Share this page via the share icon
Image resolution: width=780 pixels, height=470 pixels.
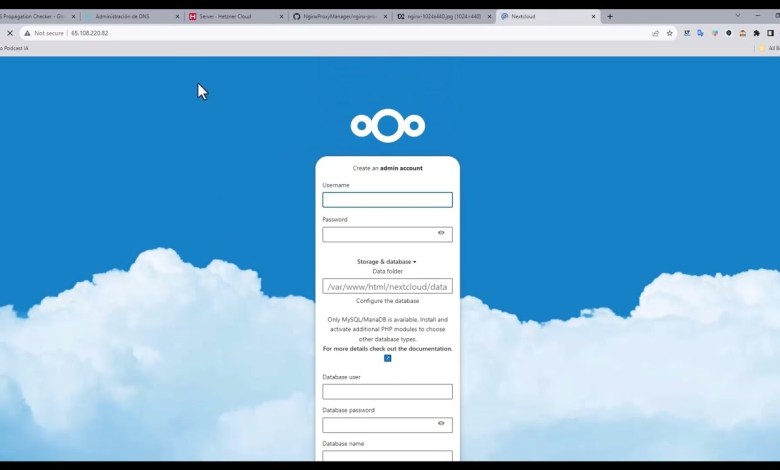pyautogui.click(x=655, y=33)
